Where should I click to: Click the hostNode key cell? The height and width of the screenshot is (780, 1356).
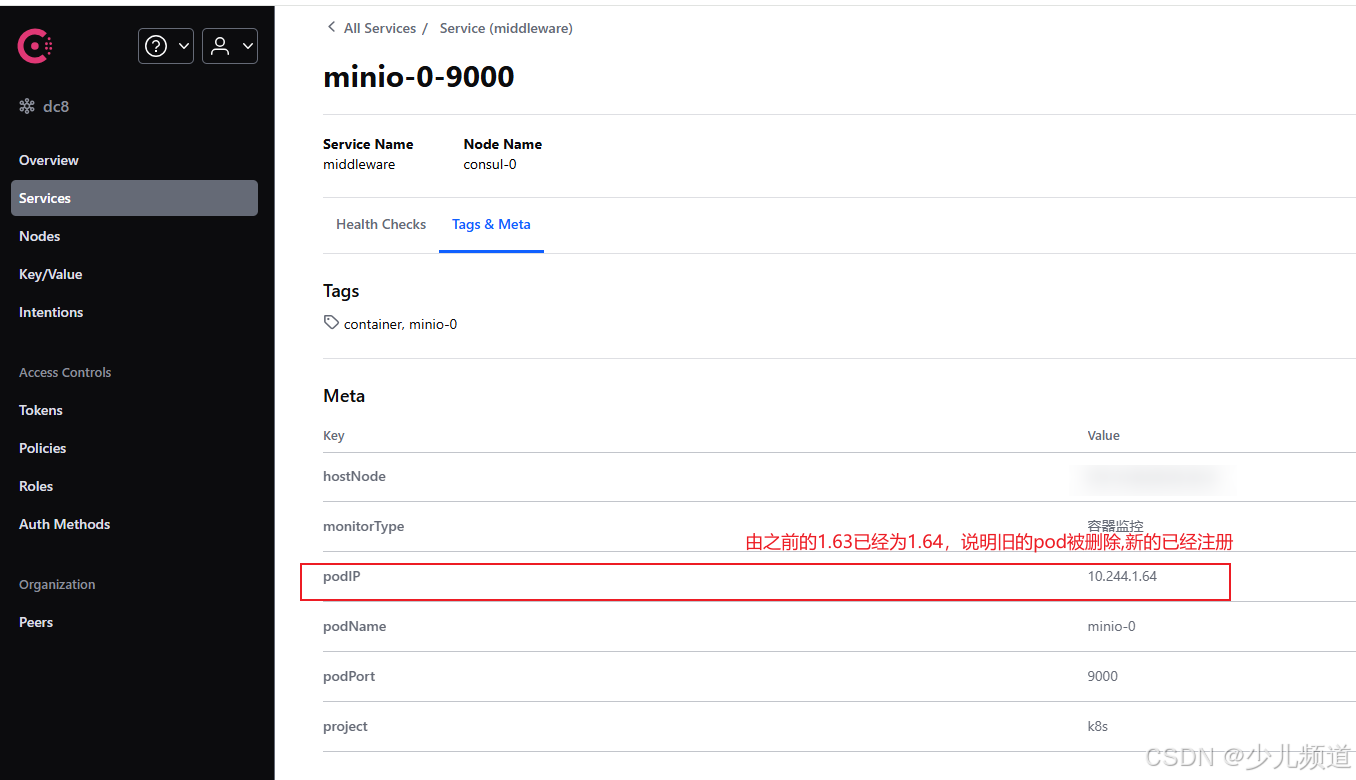click(354, 476)
